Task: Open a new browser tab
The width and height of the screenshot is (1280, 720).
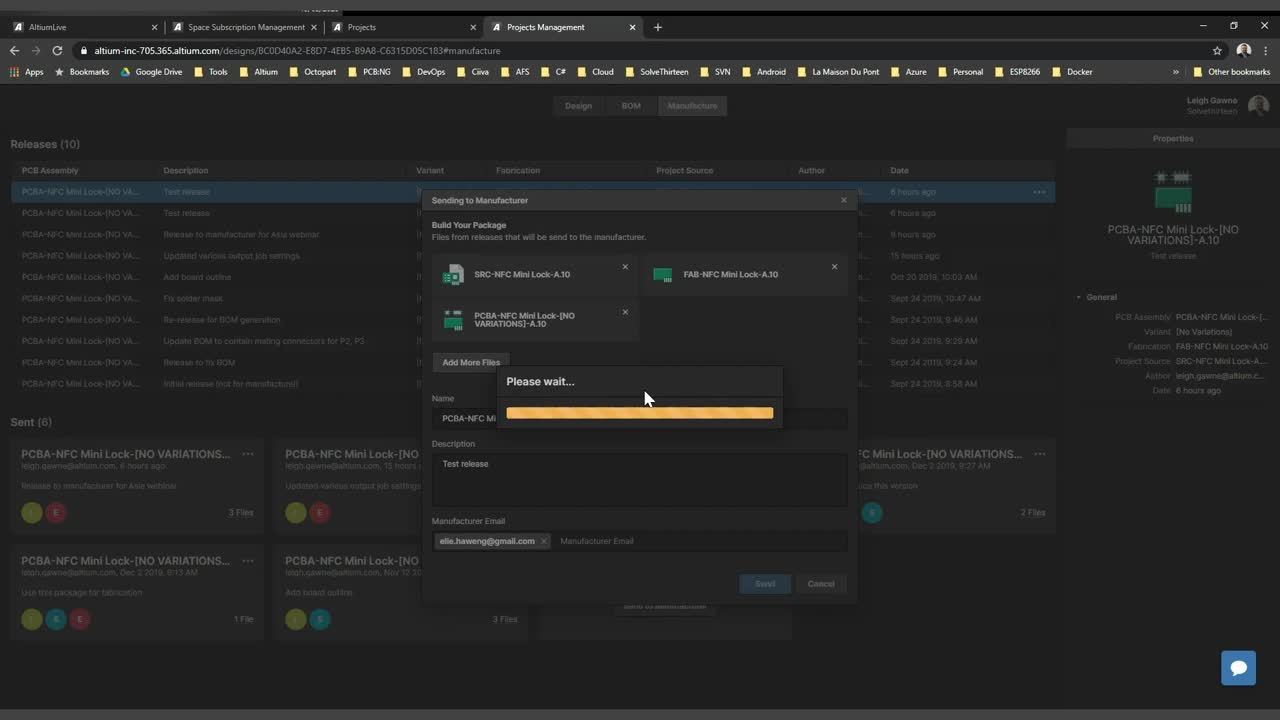Action: click(x=657, y=27)
